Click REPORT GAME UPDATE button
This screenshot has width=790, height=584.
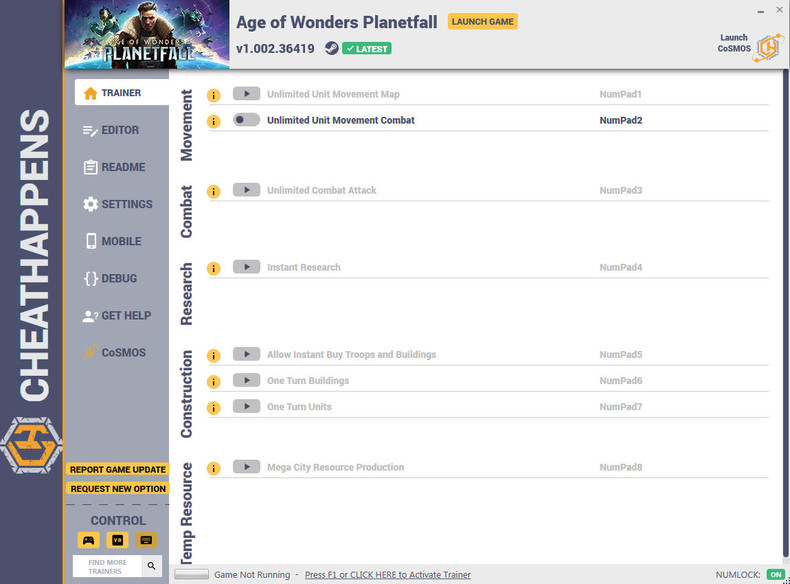tap(117, 470)
